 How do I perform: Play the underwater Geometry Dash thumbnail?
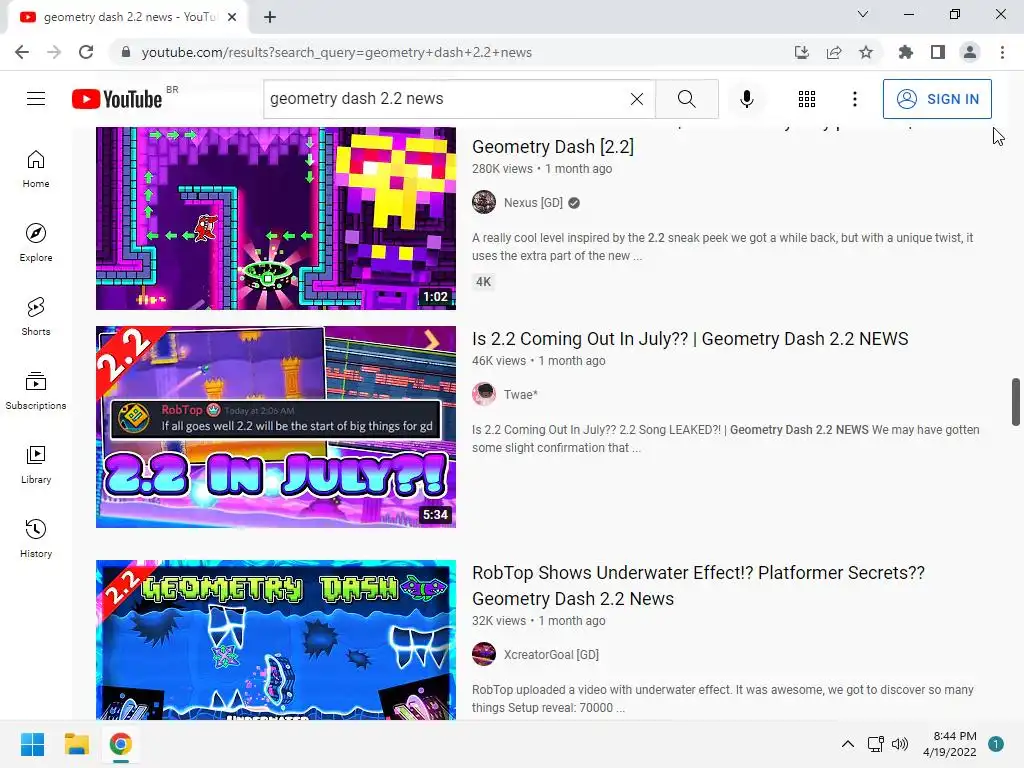pos(276,639)
